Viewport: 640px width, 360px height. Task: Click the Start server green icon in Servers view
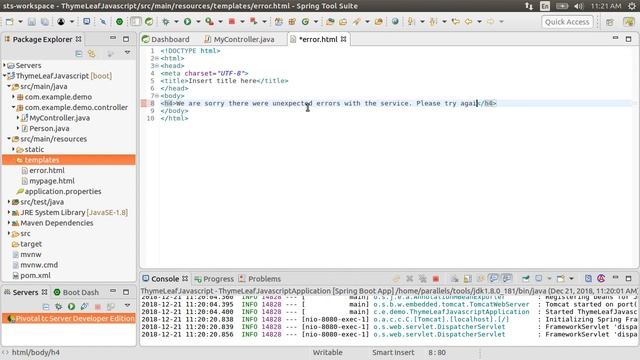(71, 307)
